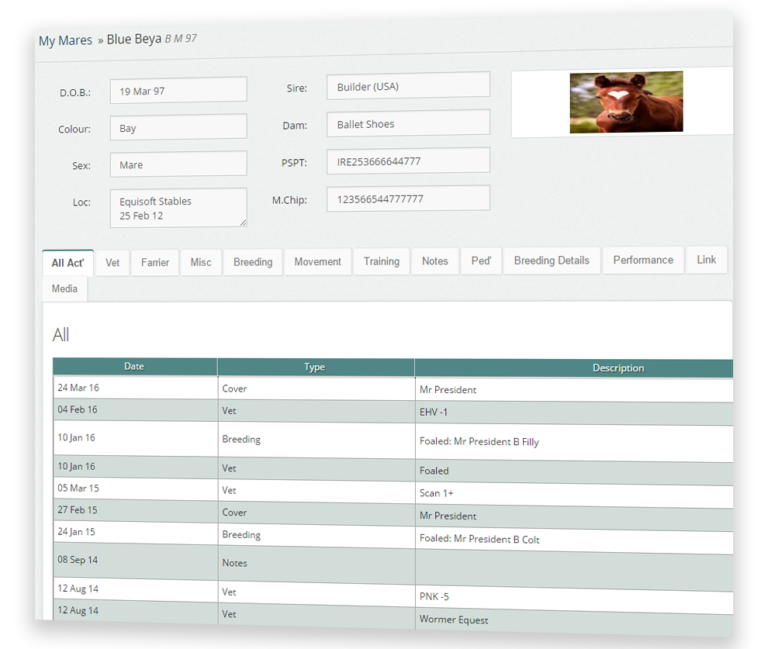Click the M.Chip field with 123566544777777

(408, 198)
